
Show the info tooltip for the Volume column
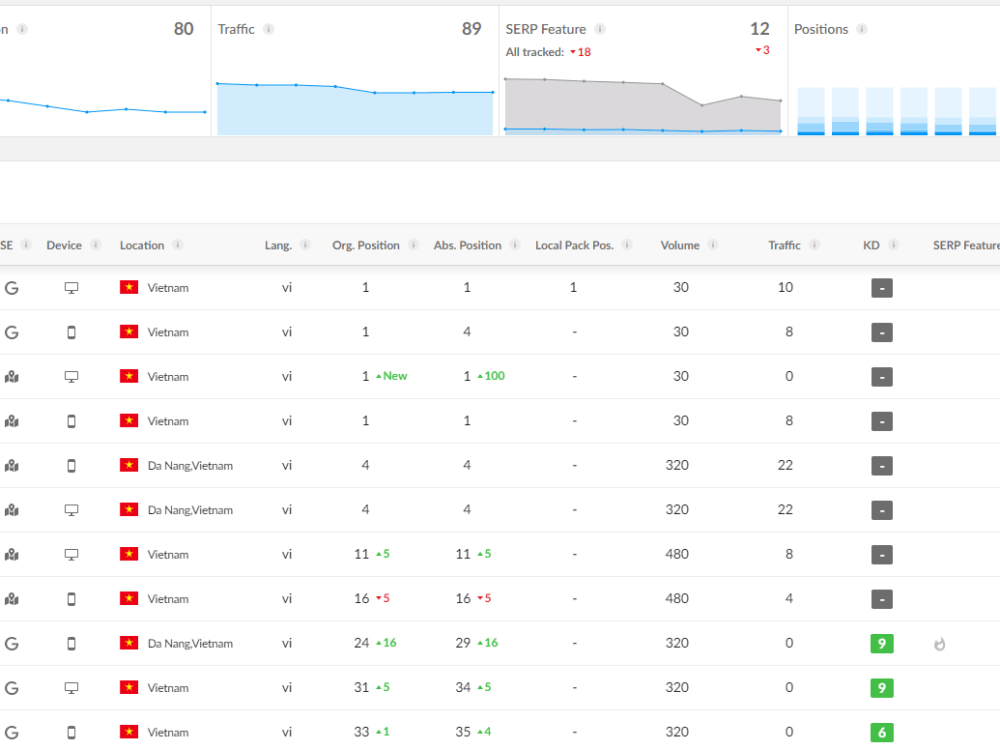(x=713, y=245)
